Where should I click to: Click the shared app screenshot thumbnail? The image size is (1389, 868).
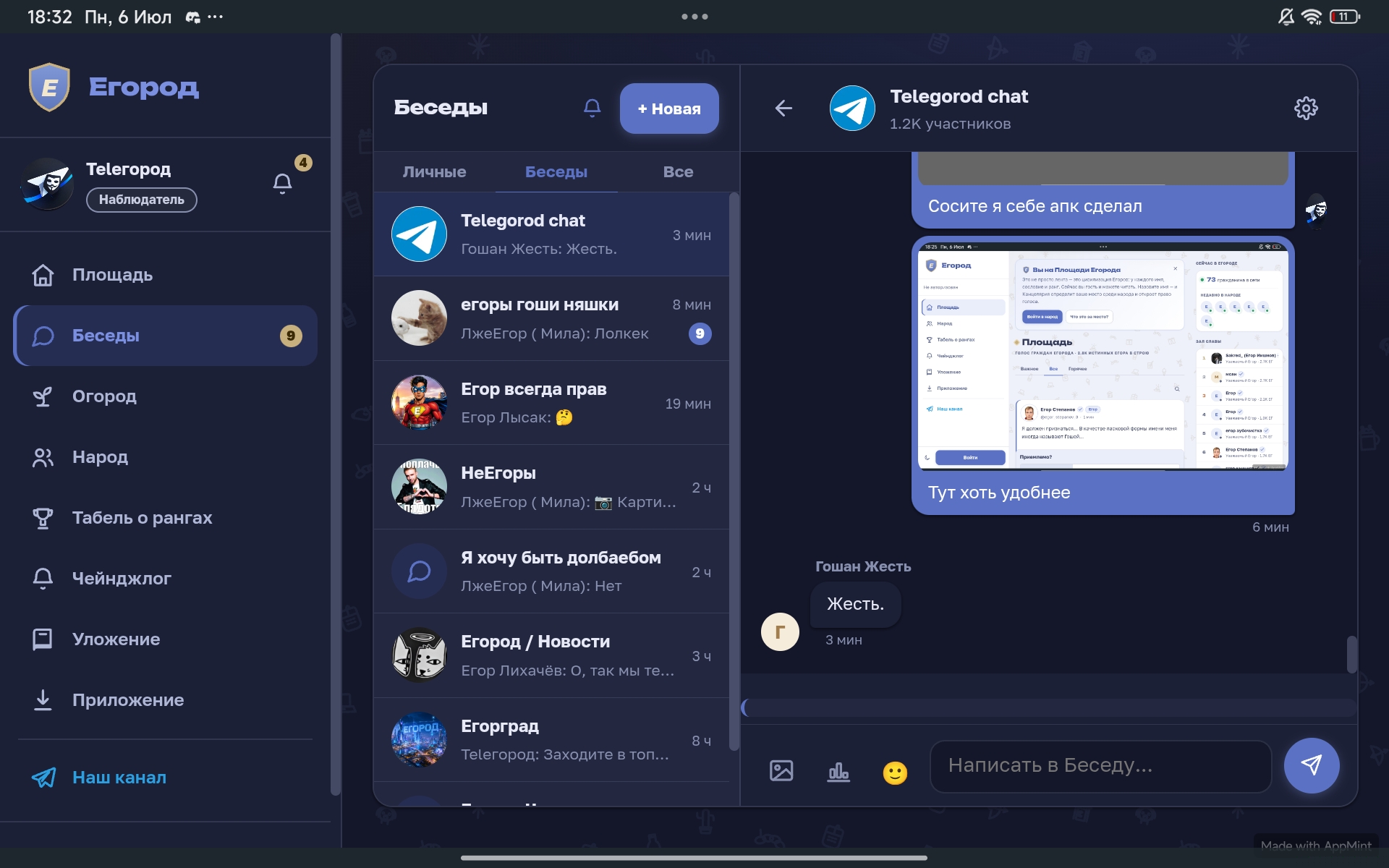pos(1103,357)
